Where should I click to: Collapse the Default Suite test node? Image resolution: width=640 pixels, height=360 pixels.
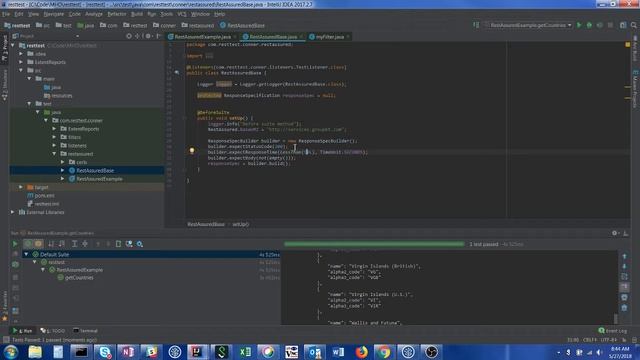pyautogui.click(x=27, y=254)
